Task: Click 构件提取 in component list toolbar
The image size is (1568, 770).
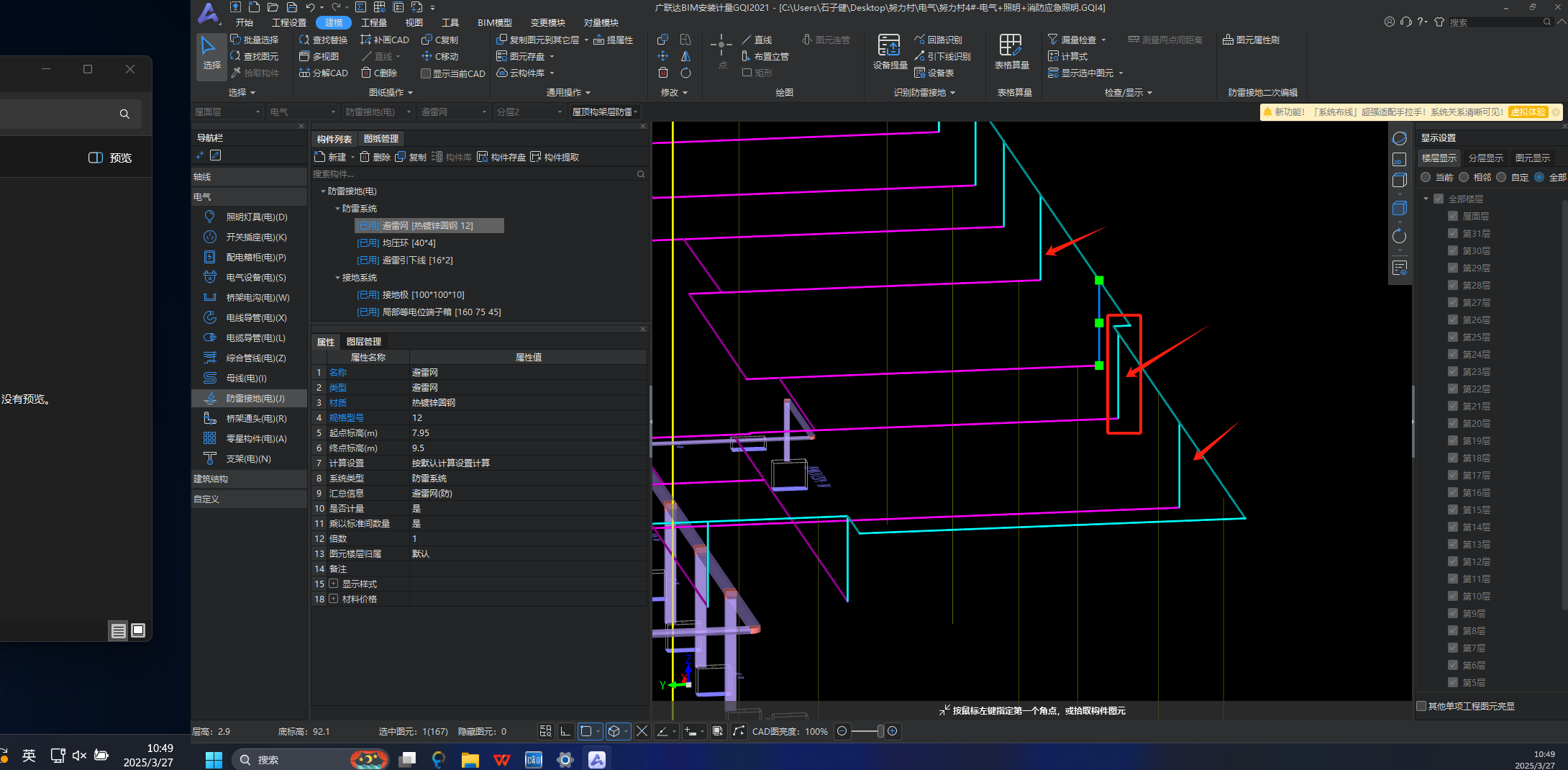Action: [x=555, y=157]
